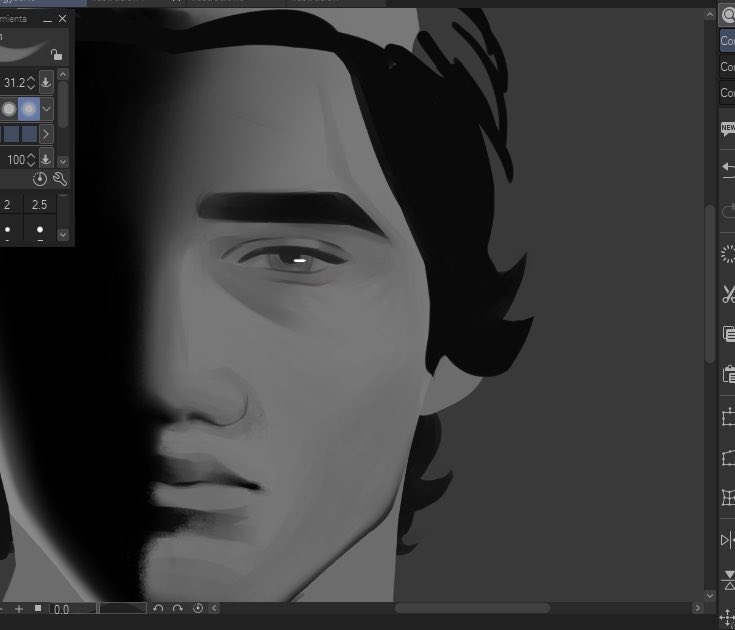Reset the canvas rotation
This screenshot has width=735, height=630.
point(198,608)
